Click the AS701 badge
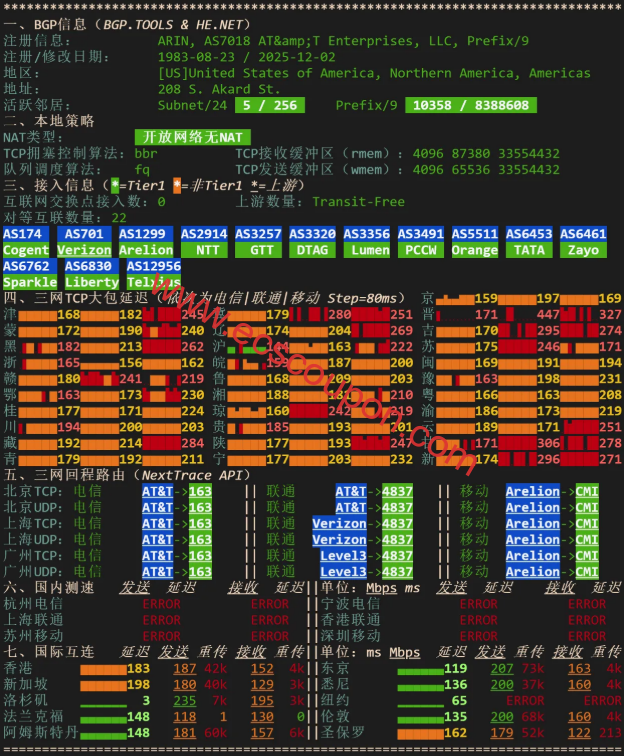This screenshot has height=756, width=624. pos(84,234)
